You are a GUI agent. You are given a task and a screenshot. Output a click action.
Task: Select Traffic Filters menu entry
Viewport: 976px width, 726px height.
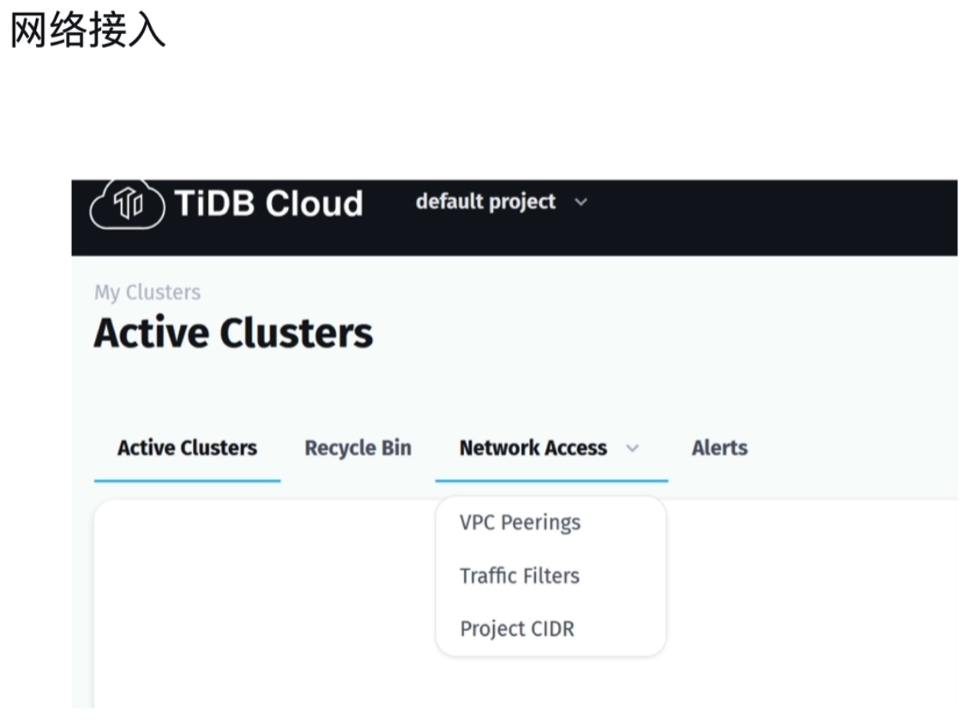[x=519, y=575]
